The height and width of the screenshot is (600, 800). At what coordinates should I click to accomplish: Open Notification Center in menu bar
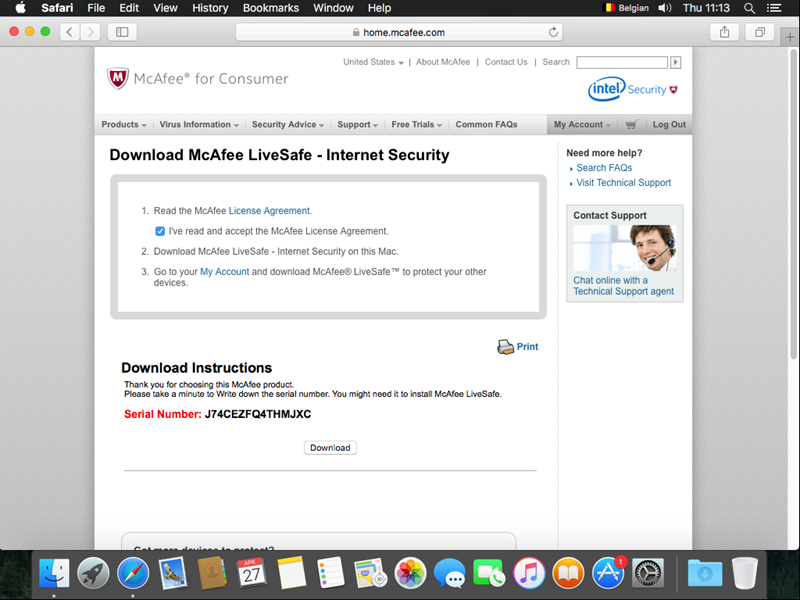click(774, 8)
